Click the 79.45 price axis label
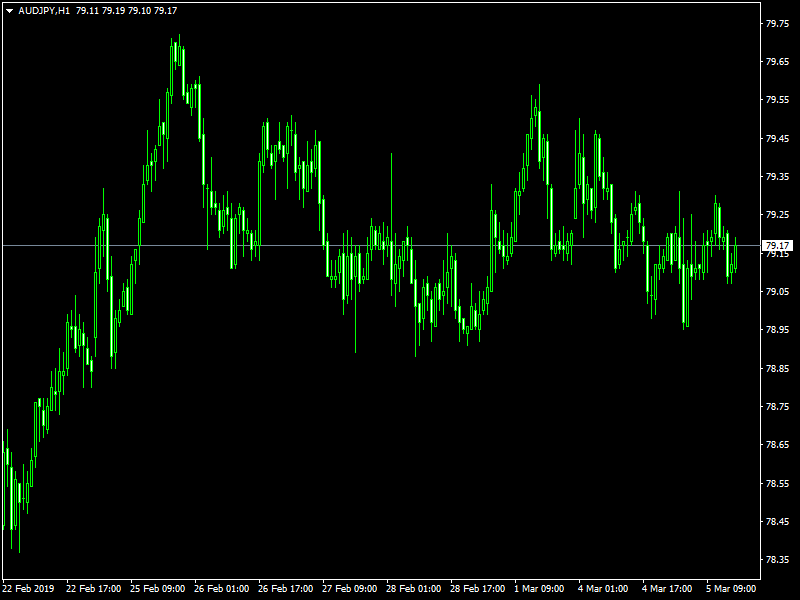This screenshot has height=600, width=800. 778,139
